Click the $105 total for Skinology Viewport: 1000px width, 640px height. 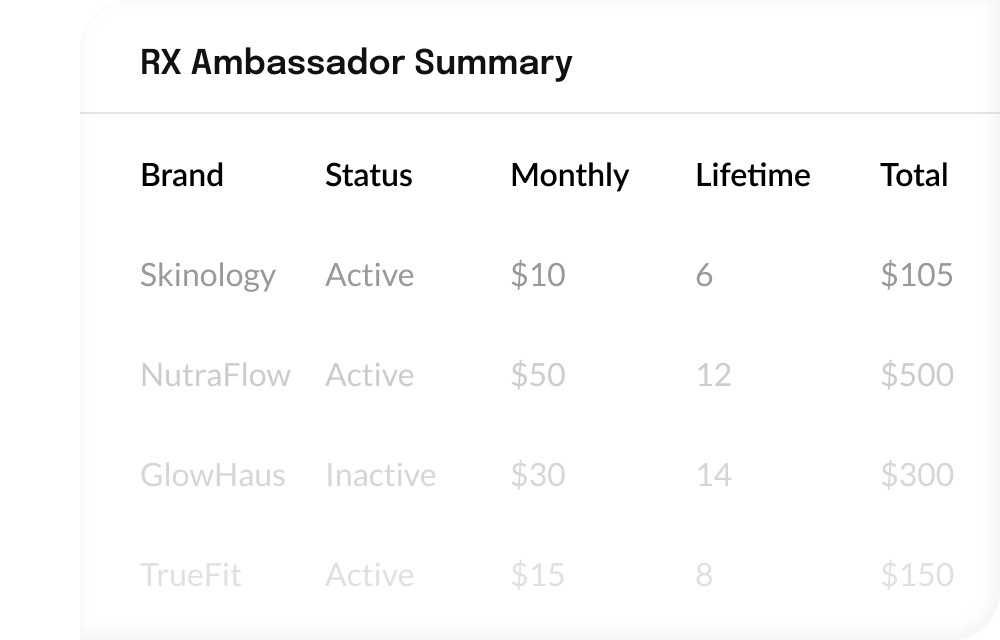916,275
